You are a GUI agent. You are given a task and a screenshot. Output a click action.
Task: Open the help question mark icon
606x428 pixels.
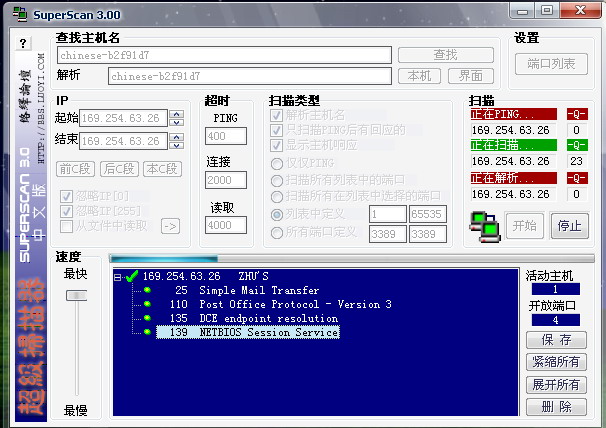23,43
